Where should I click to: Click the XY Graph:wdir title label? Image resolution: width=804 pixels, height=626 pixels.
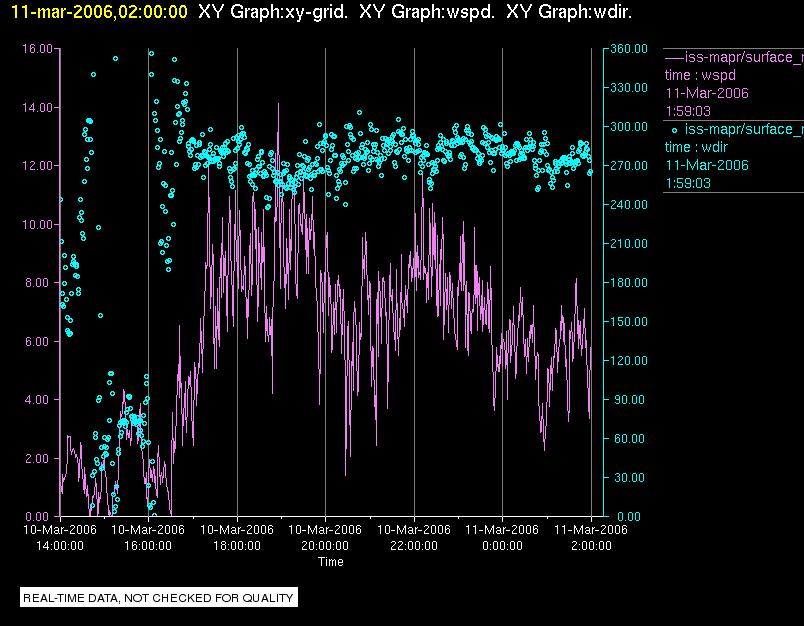(x=569, y=12)
